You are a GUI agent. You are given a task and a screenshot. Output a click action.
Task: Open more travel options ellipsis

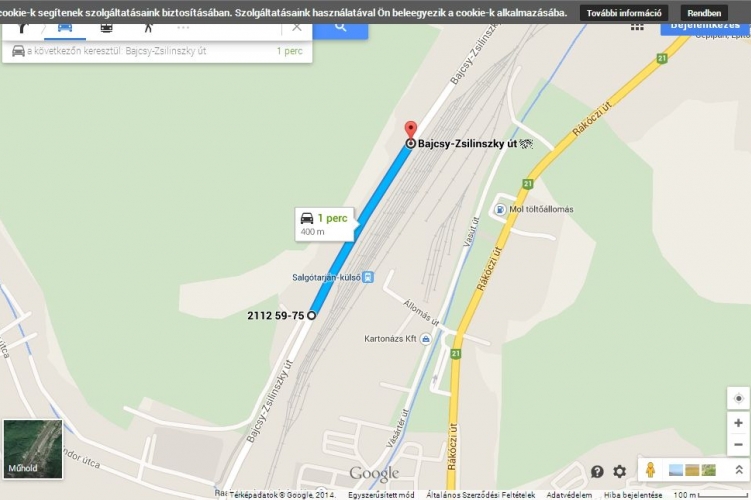tap(183, 28)
